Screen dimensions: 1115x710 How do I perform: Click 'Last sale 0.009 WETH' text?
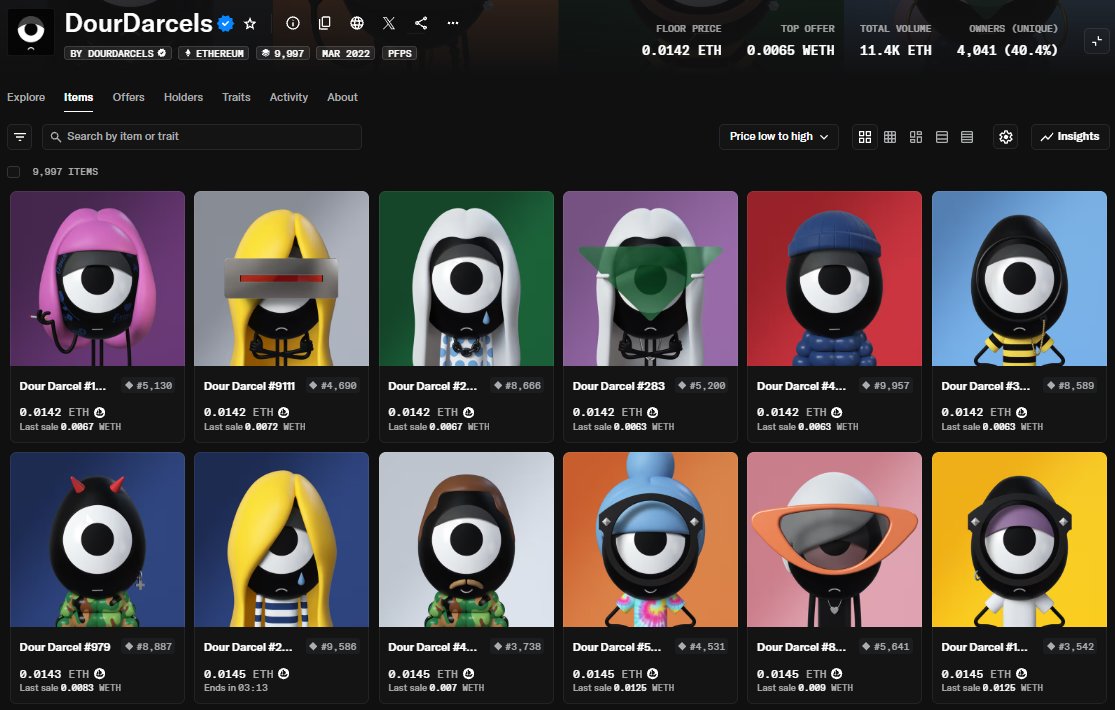804,688
